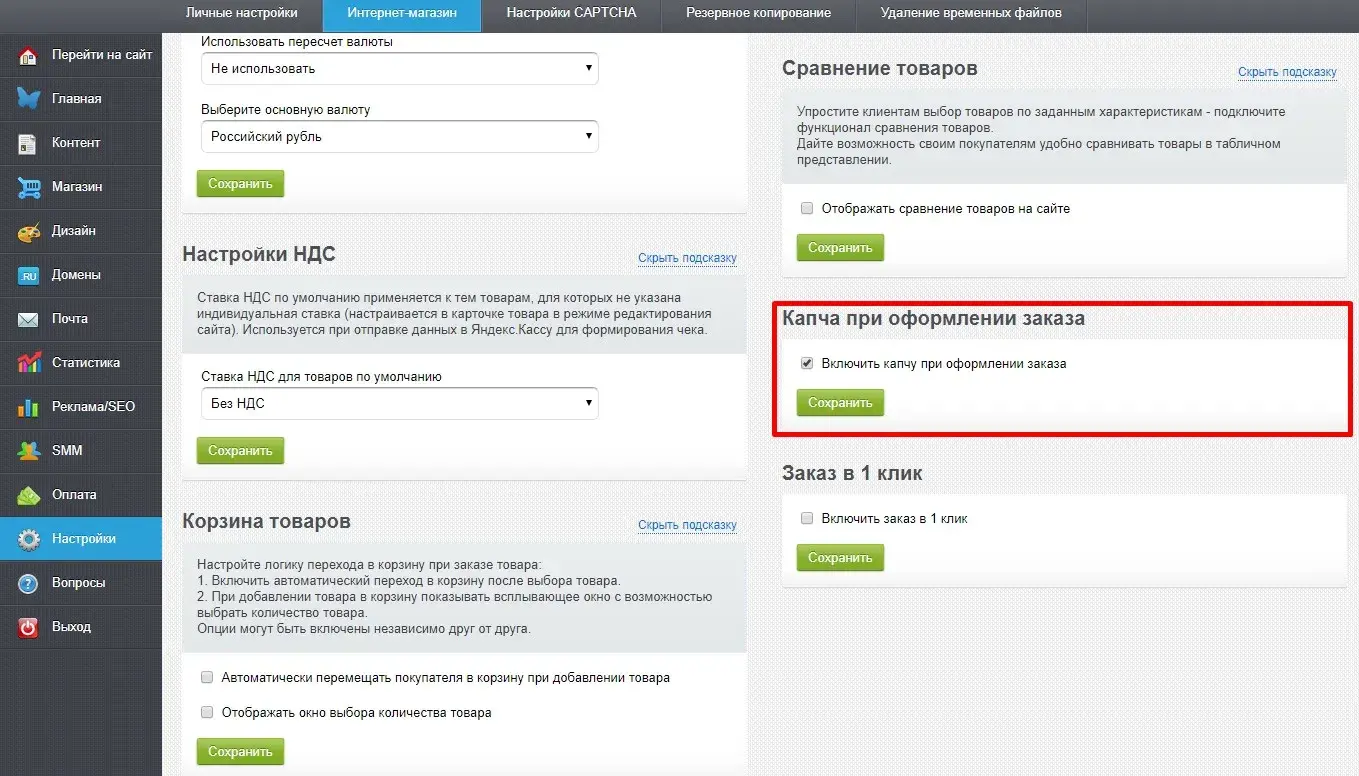Click the house icon for Перейти на сайт
1359x776 pixels.
pyautogui.click(x=28, y=55)
